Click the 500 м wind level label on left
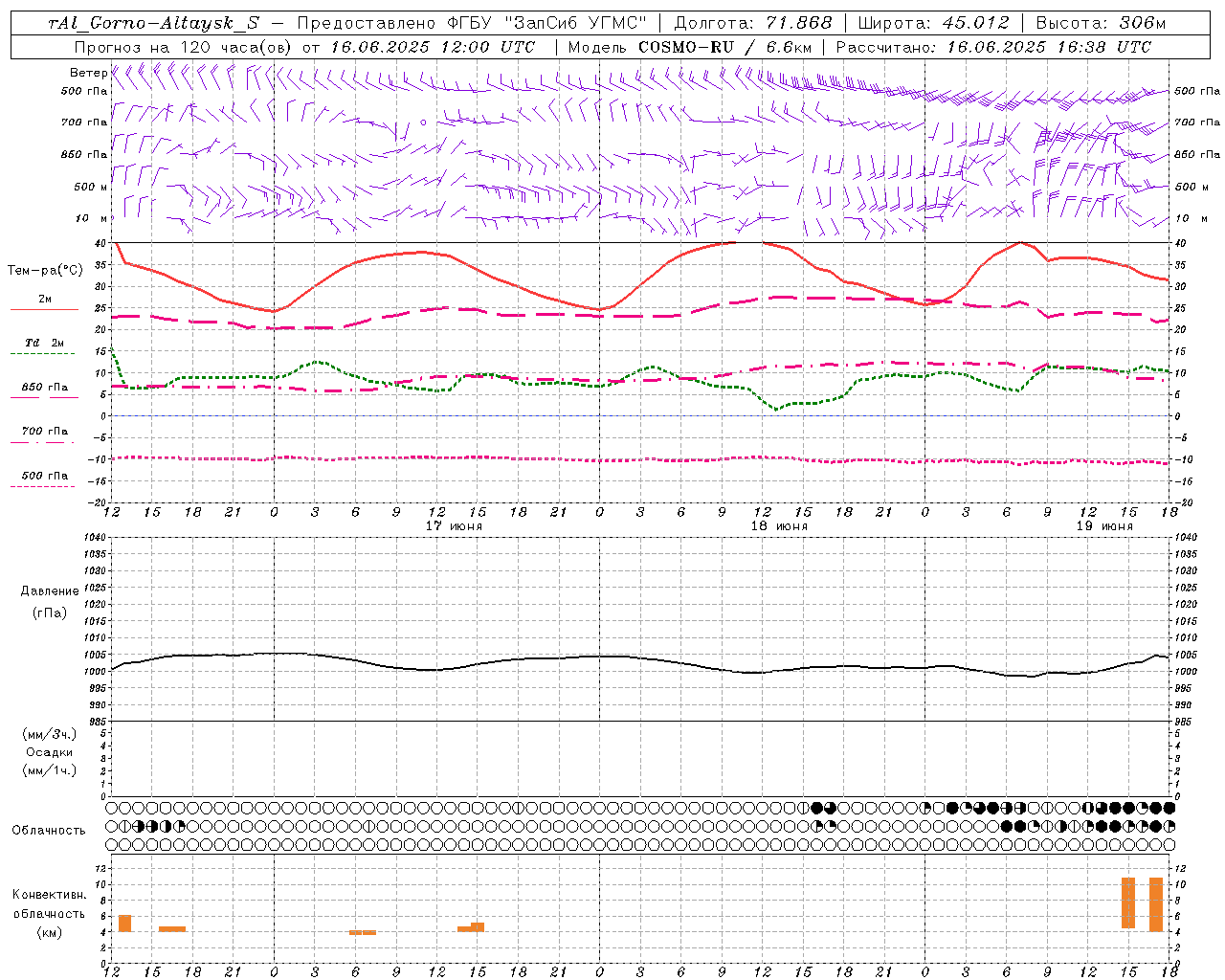This screenshot has width=1225, height=980. click(x=91, y=187)
